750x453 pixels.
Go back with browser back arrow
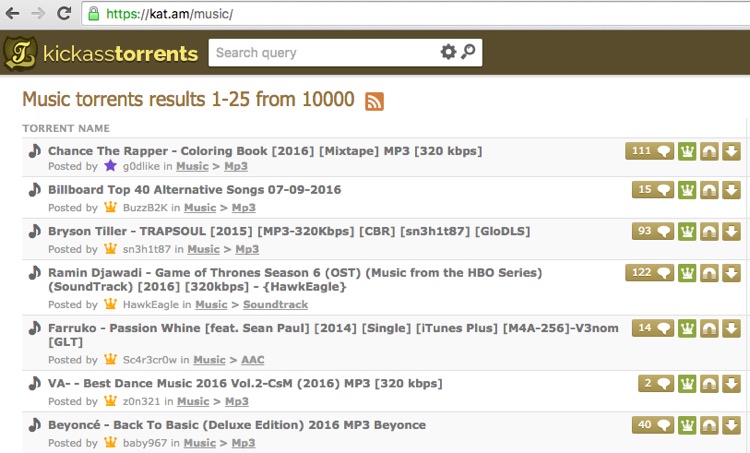(x=12, y=13)
